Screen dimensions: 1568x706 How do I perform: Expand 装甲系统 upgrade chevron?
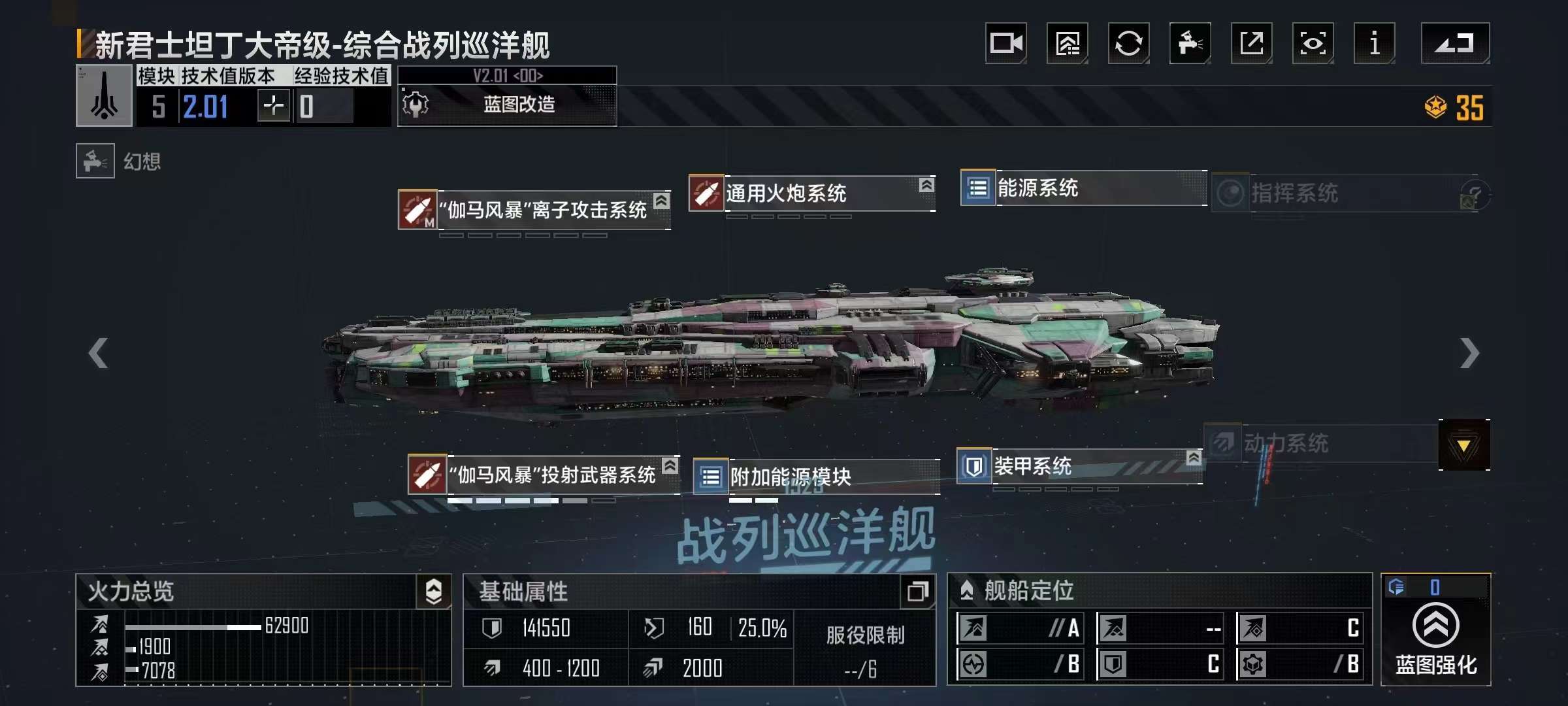1194,458
